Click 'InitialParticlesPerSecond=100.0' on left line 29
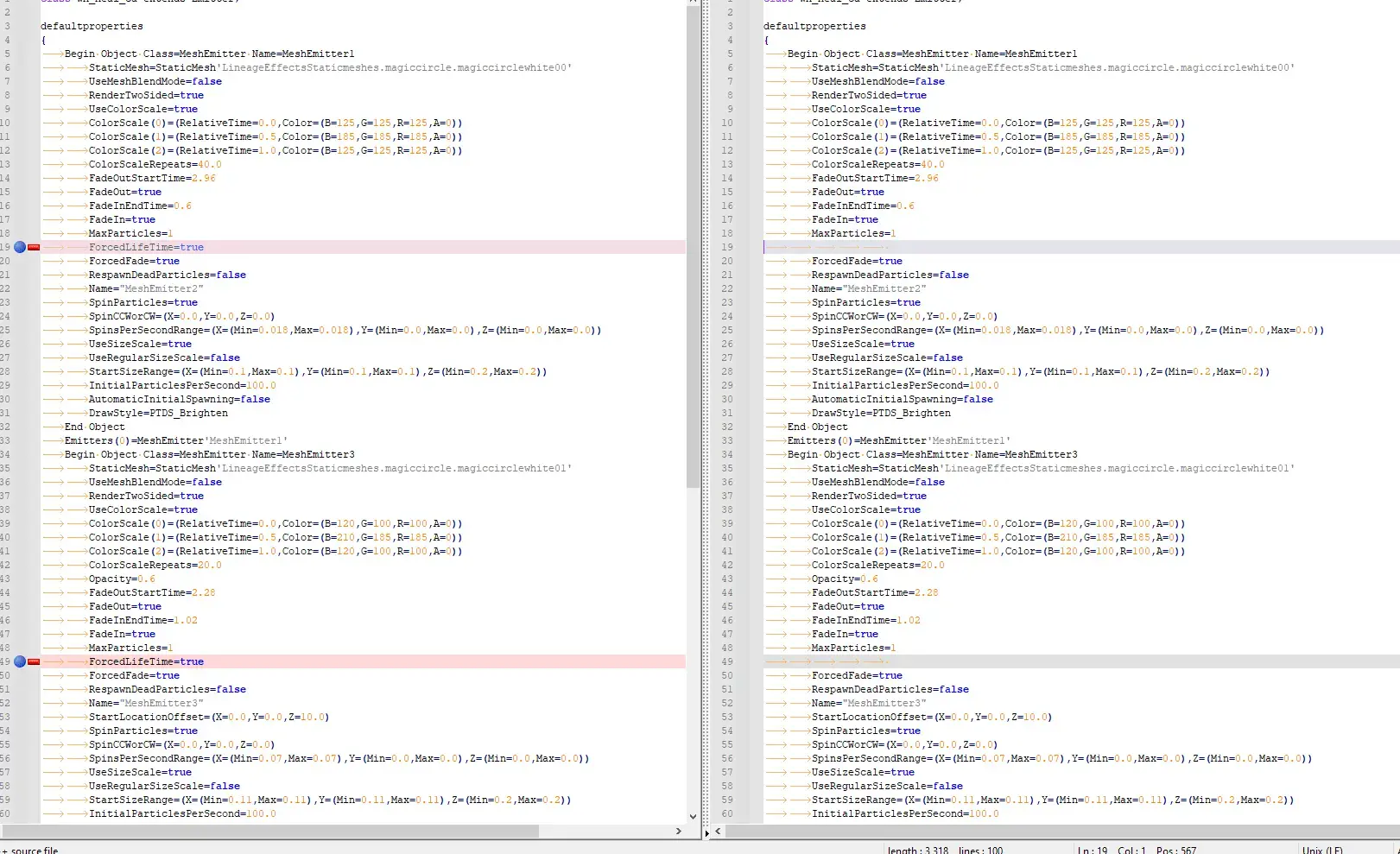1400x854 pixels. pos(182,385)
